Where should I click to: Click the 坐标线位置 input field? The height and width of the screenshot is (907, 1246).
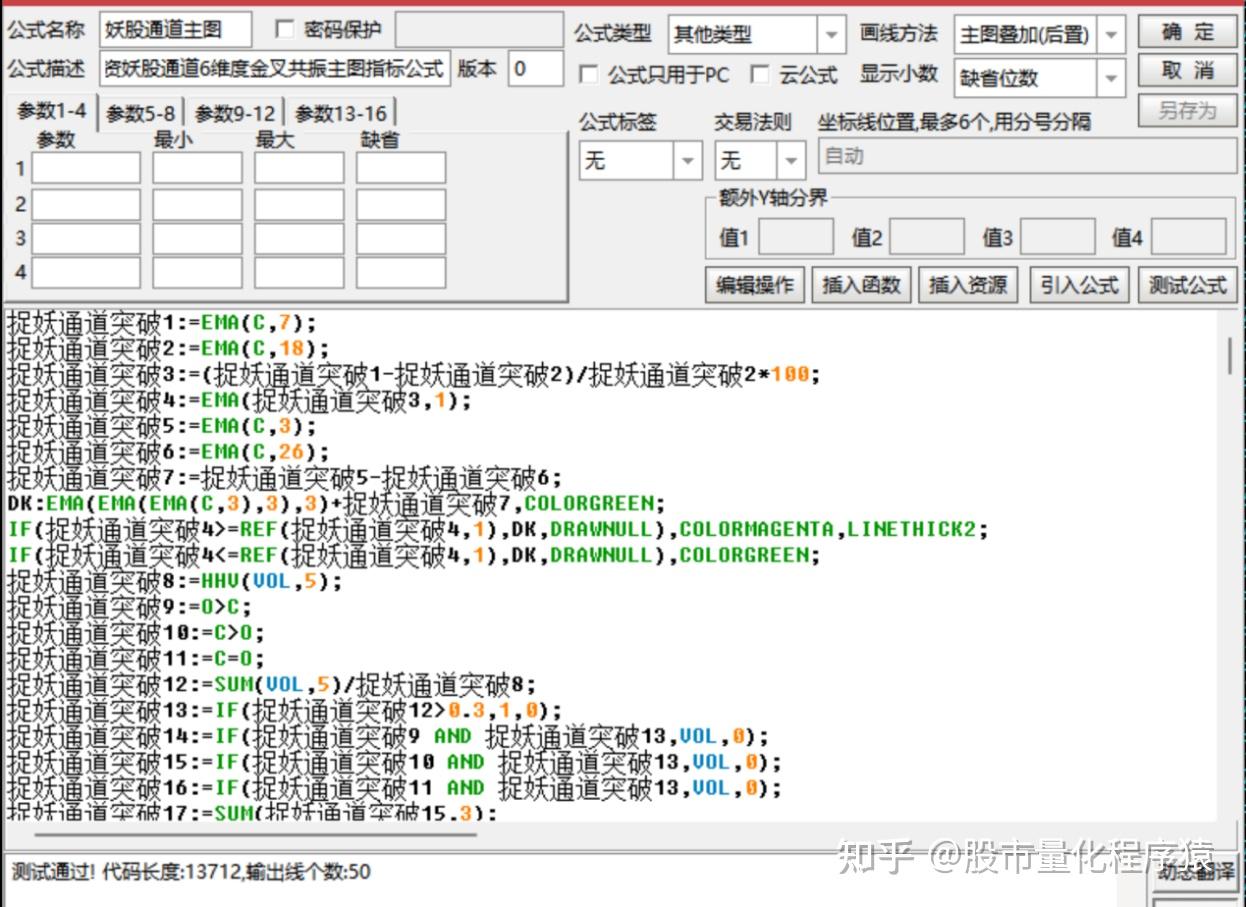tap(1027, 156)
